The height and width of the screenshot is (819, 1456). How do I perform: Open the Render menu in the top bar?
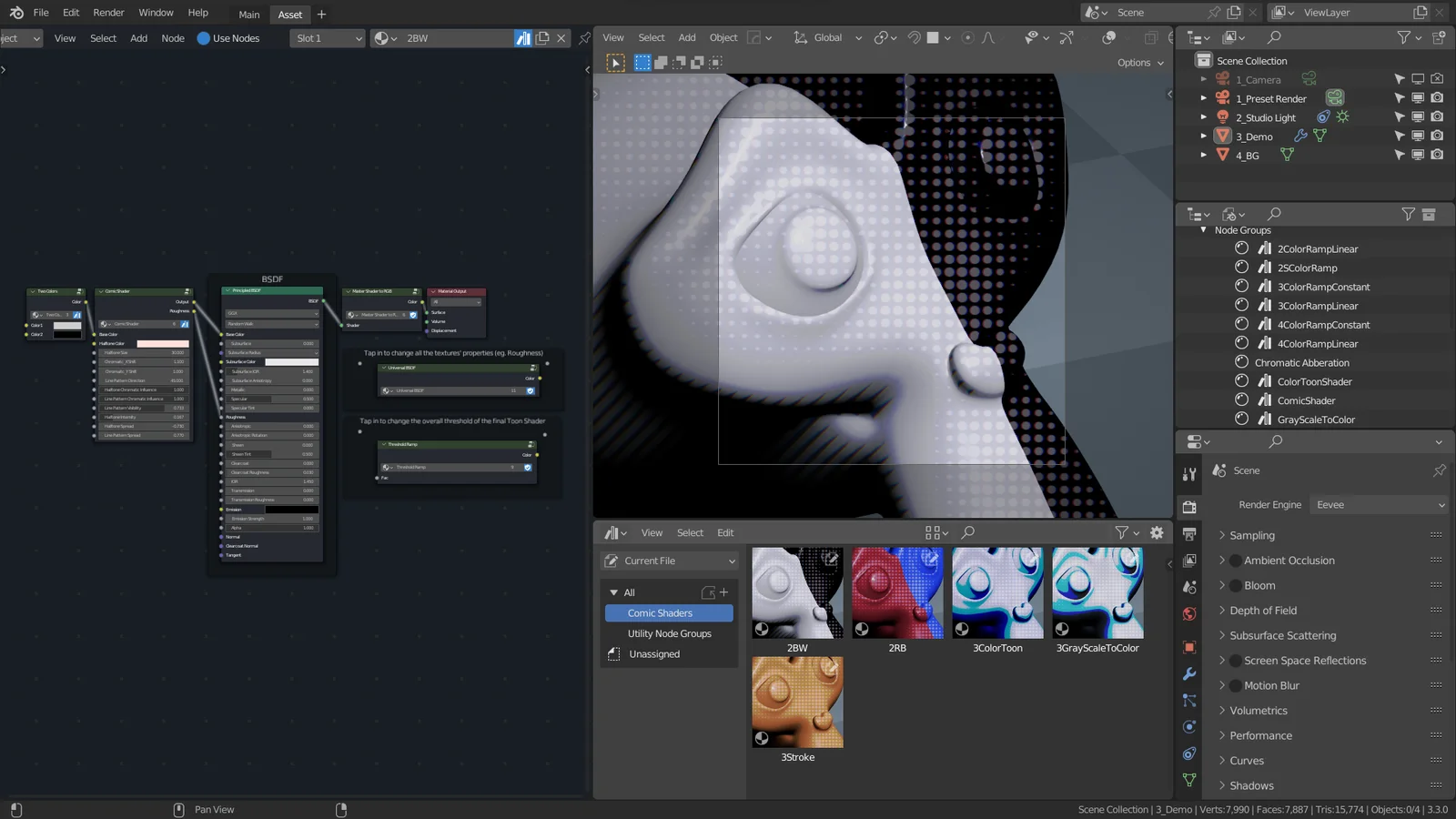(107, 12)
